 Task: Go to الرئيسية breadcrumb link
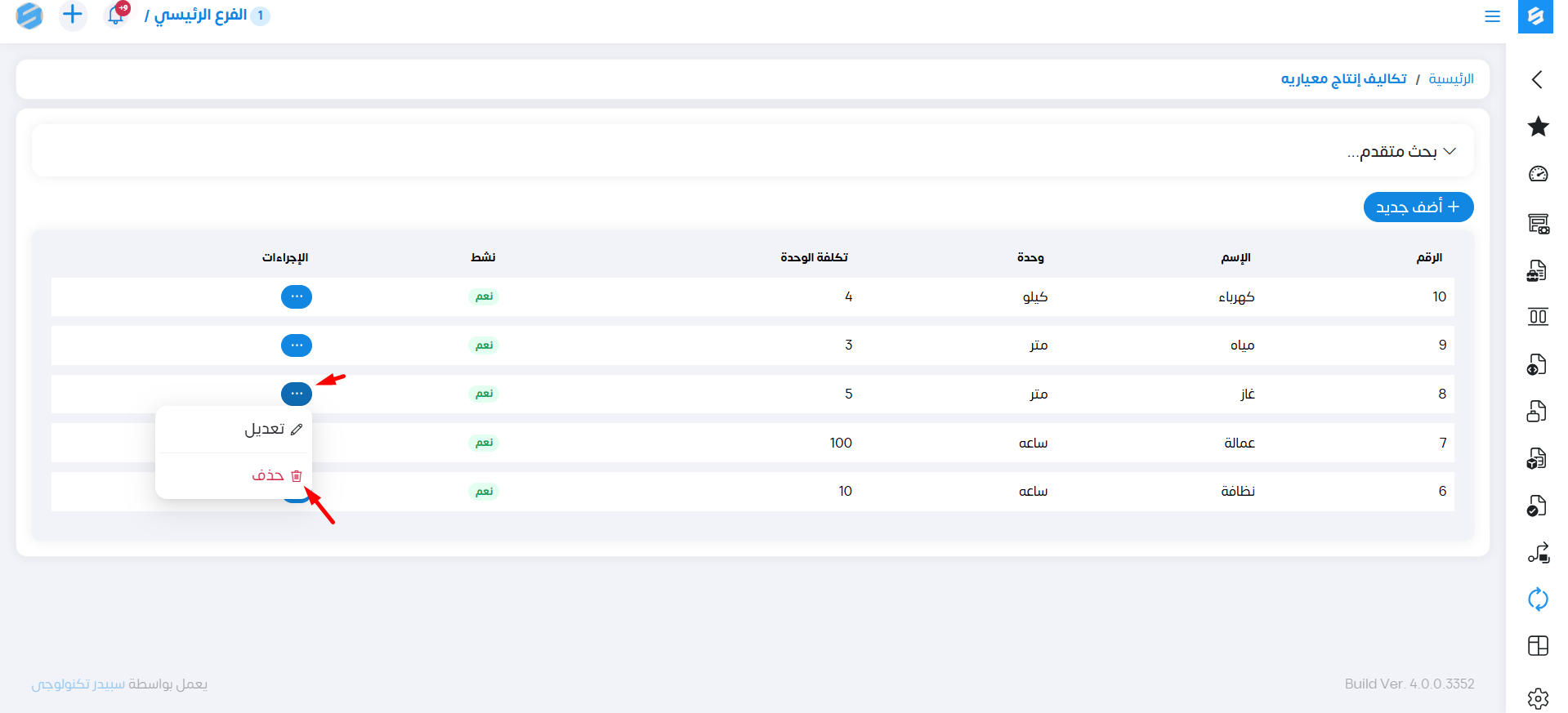point(1450,79)
